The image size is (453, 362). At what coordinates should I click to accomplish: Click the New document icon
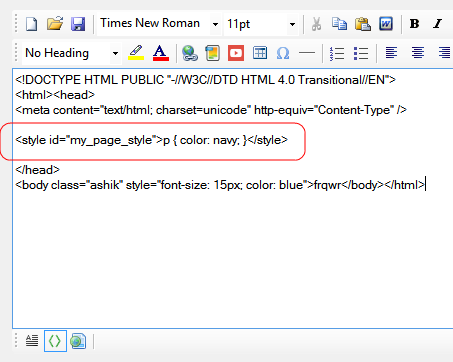coord(32,24)
